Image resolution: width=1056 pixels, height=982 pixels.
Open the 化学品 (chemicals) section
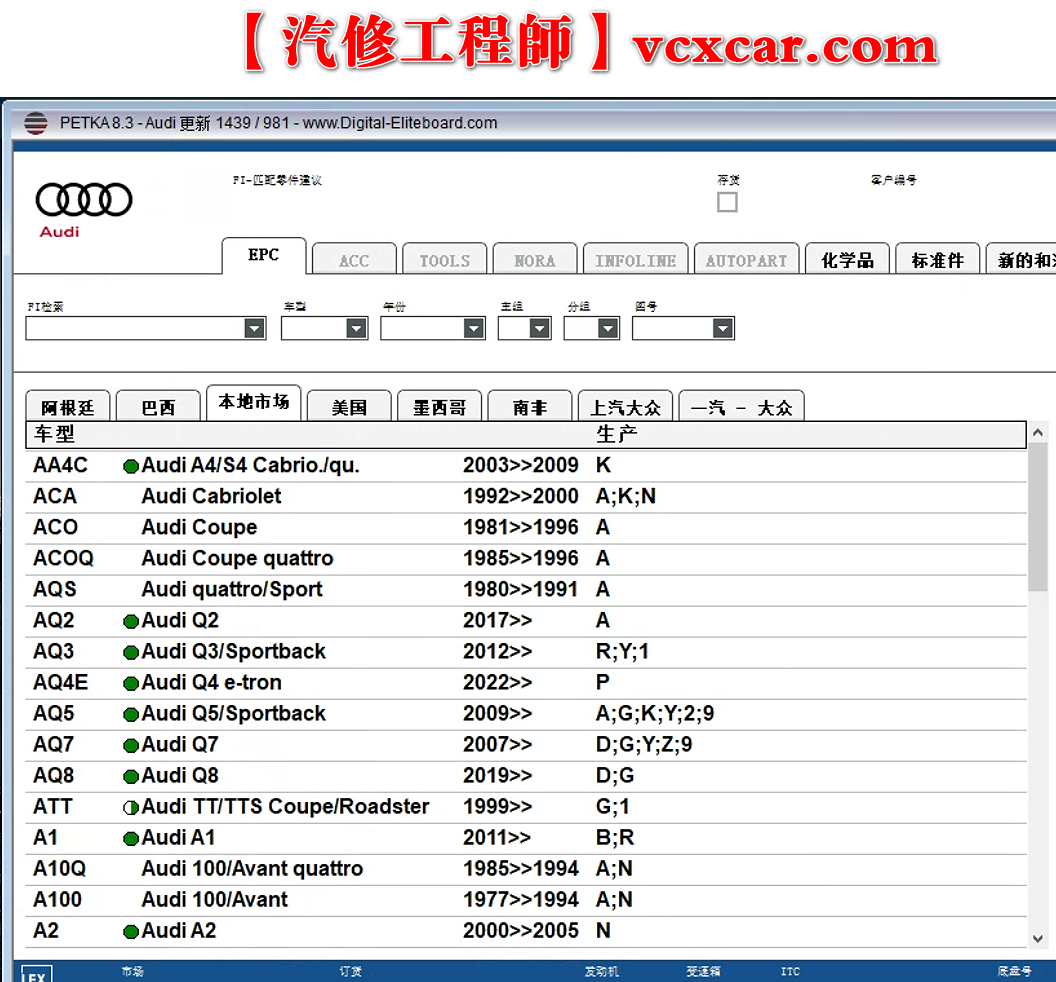point(847,258)
